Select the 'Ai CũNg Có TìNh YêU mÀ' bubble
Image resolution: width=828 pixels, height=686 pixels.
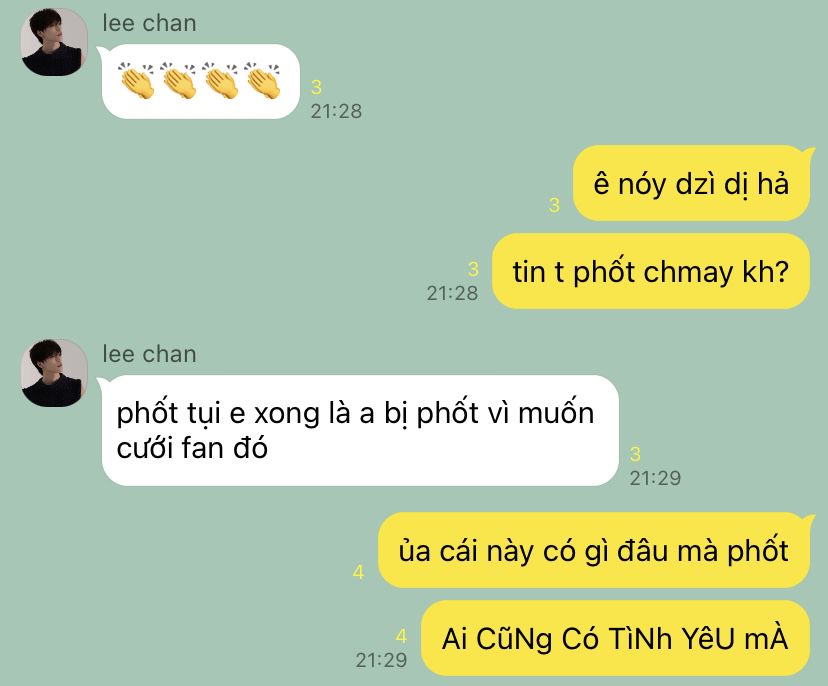(x=615, y=638)
